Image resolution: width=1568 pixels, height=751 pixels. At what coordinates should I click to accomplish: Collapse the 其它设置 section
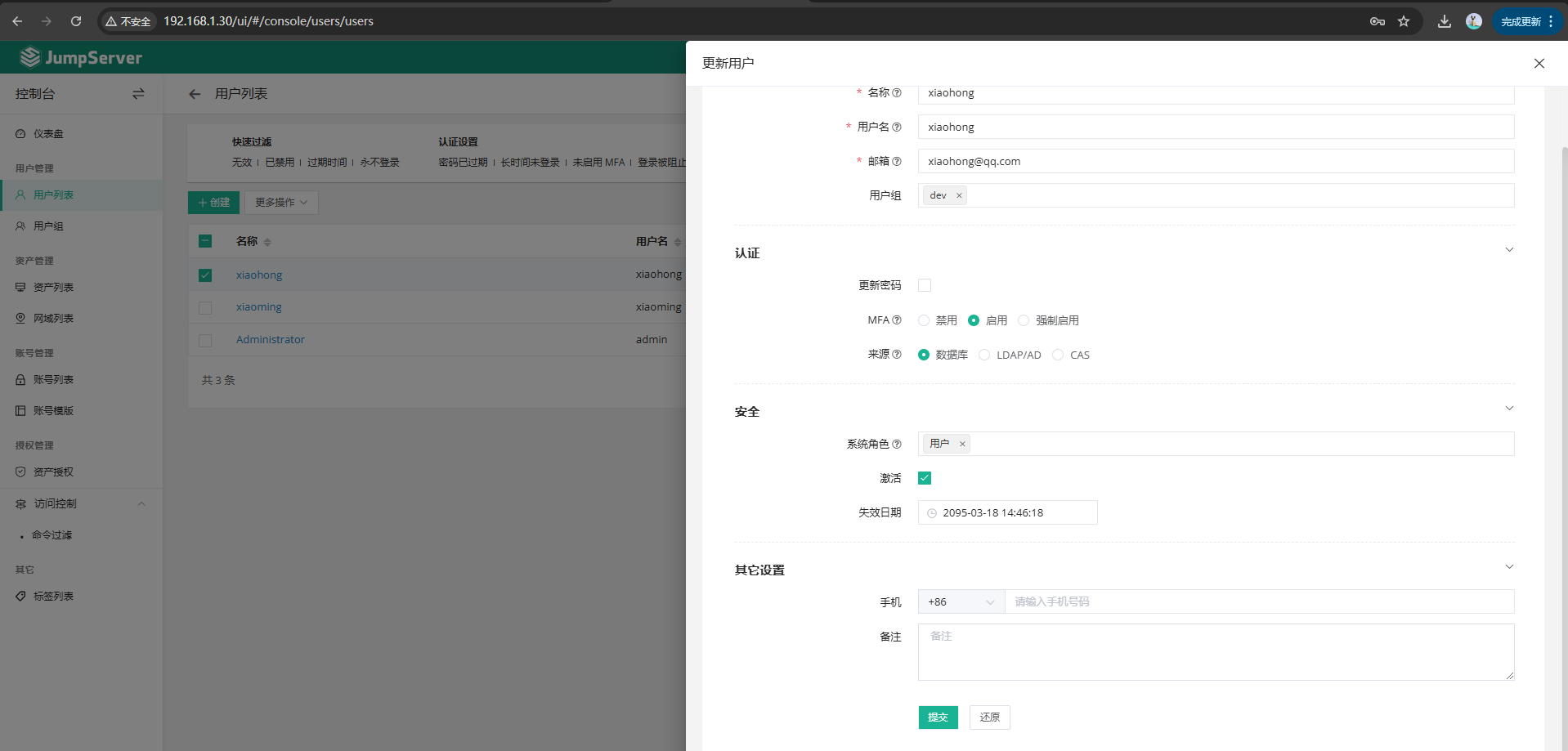[x=1509, y=567]
